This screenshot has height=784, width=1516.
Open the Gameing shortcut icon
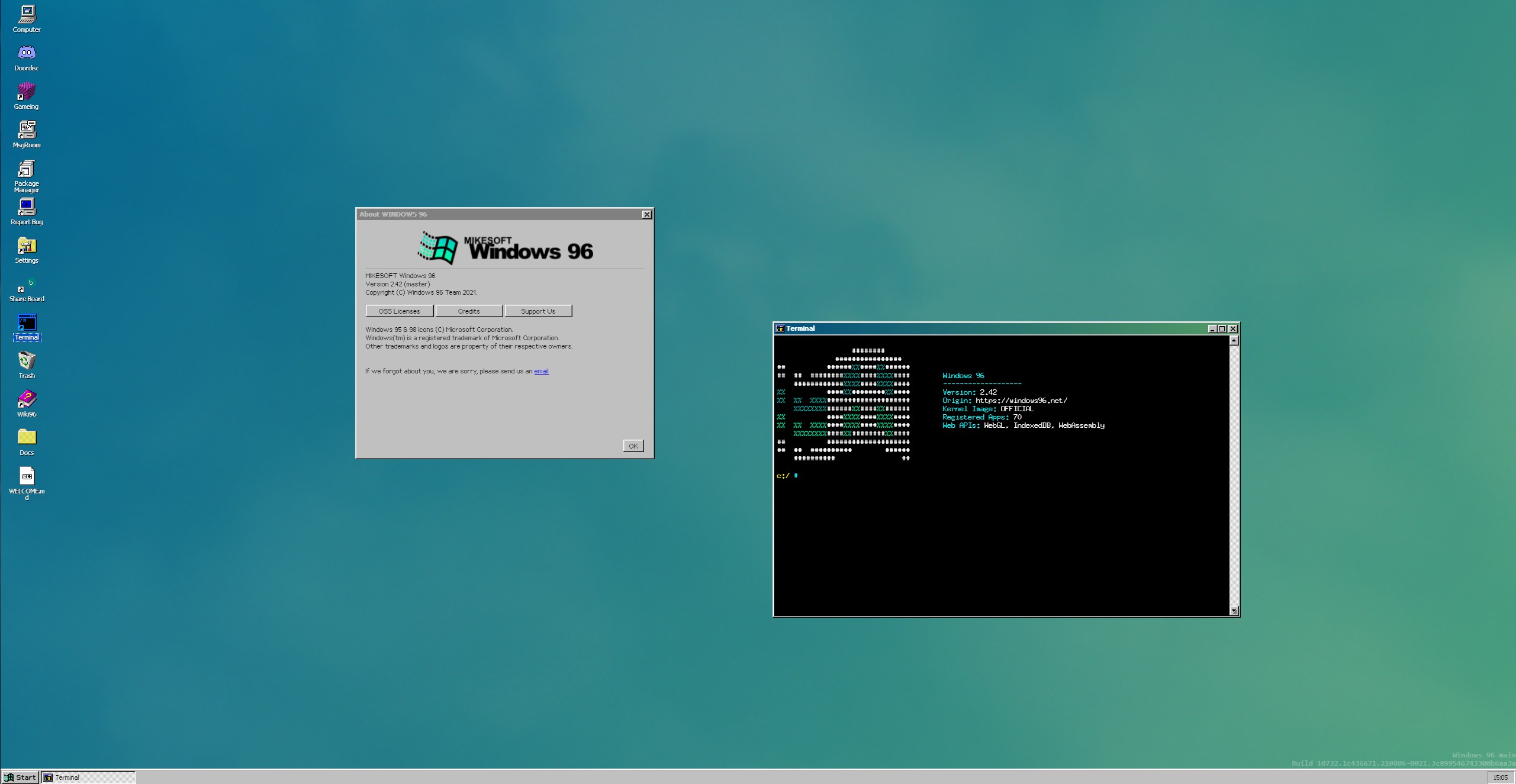click(x=27, y=96)
